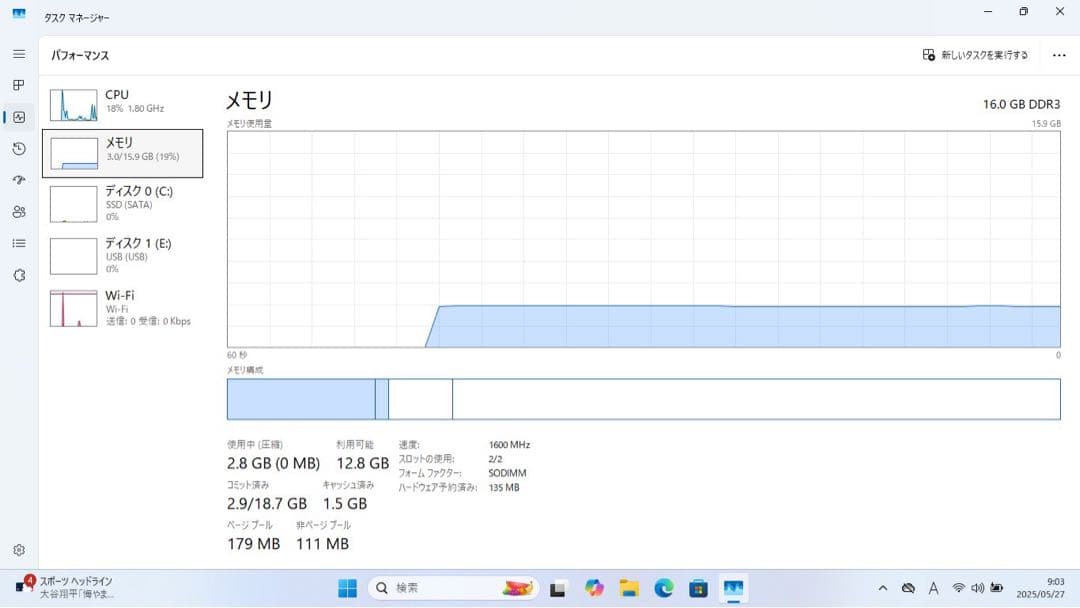Open File Explorer from taskbar

(628, 588)
